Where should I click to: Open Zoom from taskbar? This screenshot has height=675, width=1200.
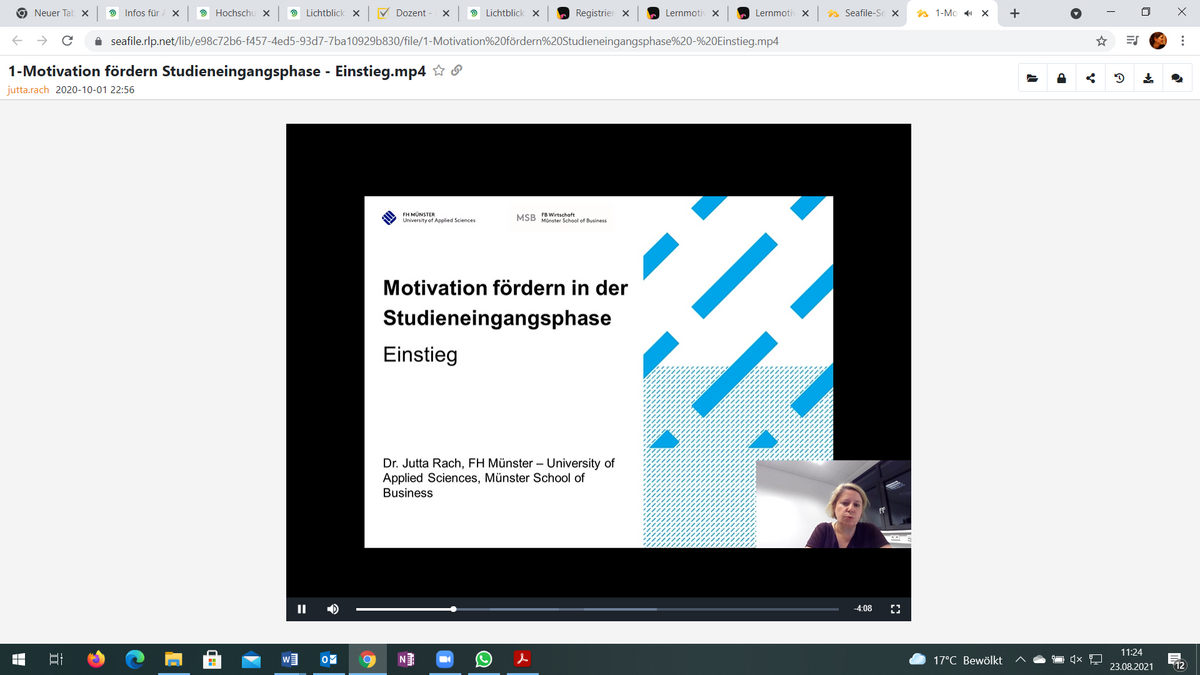445,660
